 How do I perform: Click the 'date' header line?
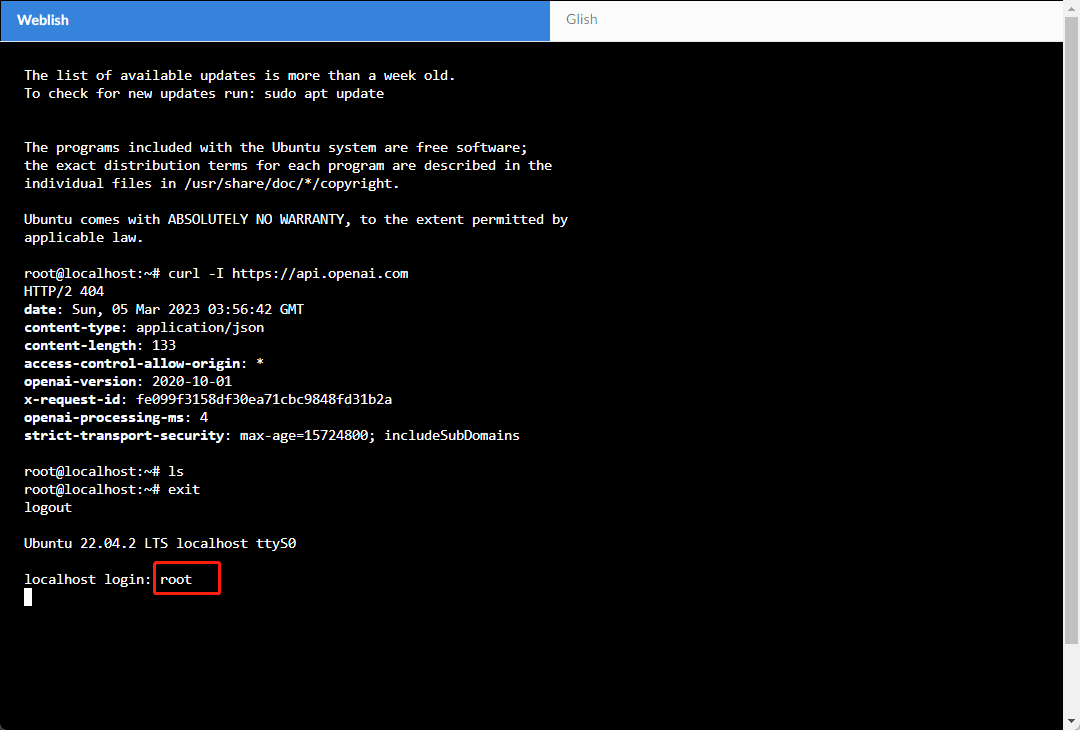164,309
